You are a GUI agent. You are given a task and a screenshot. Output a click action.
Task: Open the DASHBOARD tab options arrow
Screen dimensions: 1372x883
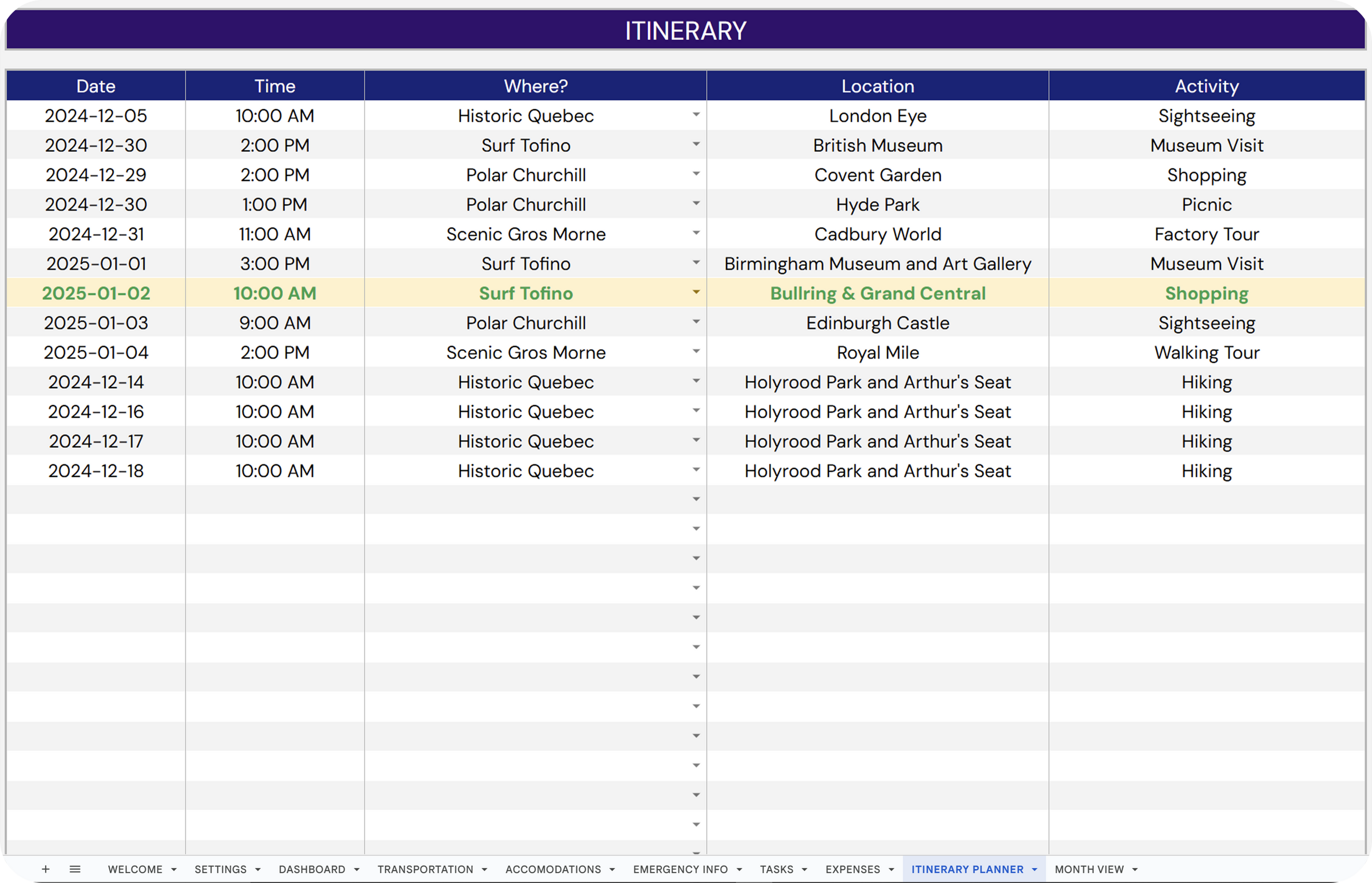pyautogui.click(x=357, y=870)
